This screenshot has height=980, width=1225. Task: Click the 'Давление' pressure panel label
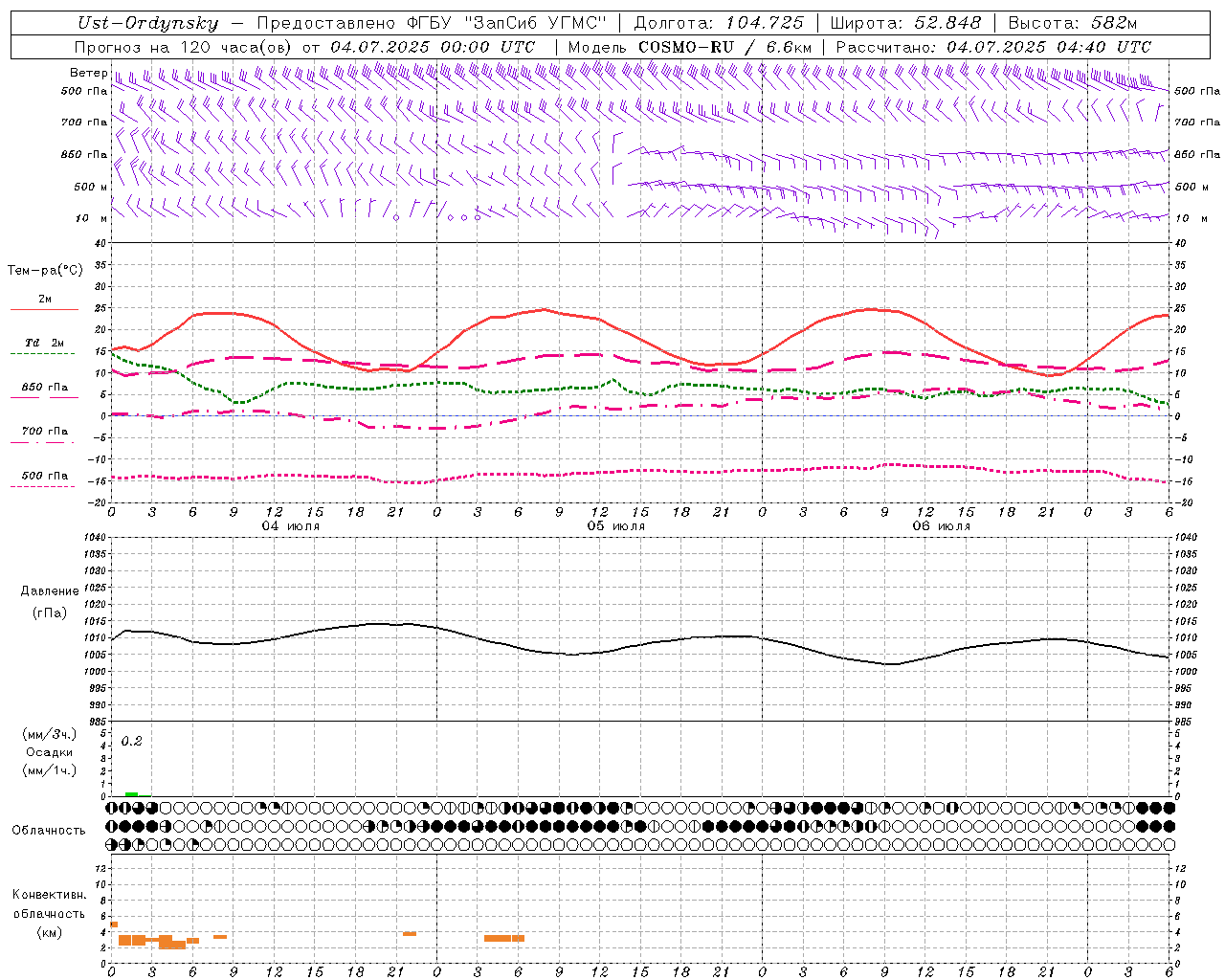click(50, 591)
